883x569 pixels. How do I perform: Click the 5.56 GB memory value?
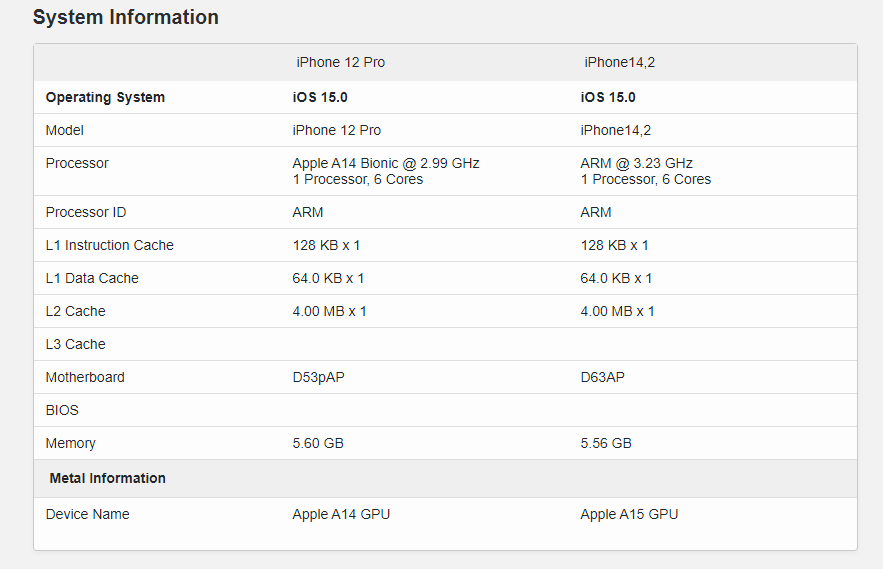pyautogui.click(x=606, y=443)
